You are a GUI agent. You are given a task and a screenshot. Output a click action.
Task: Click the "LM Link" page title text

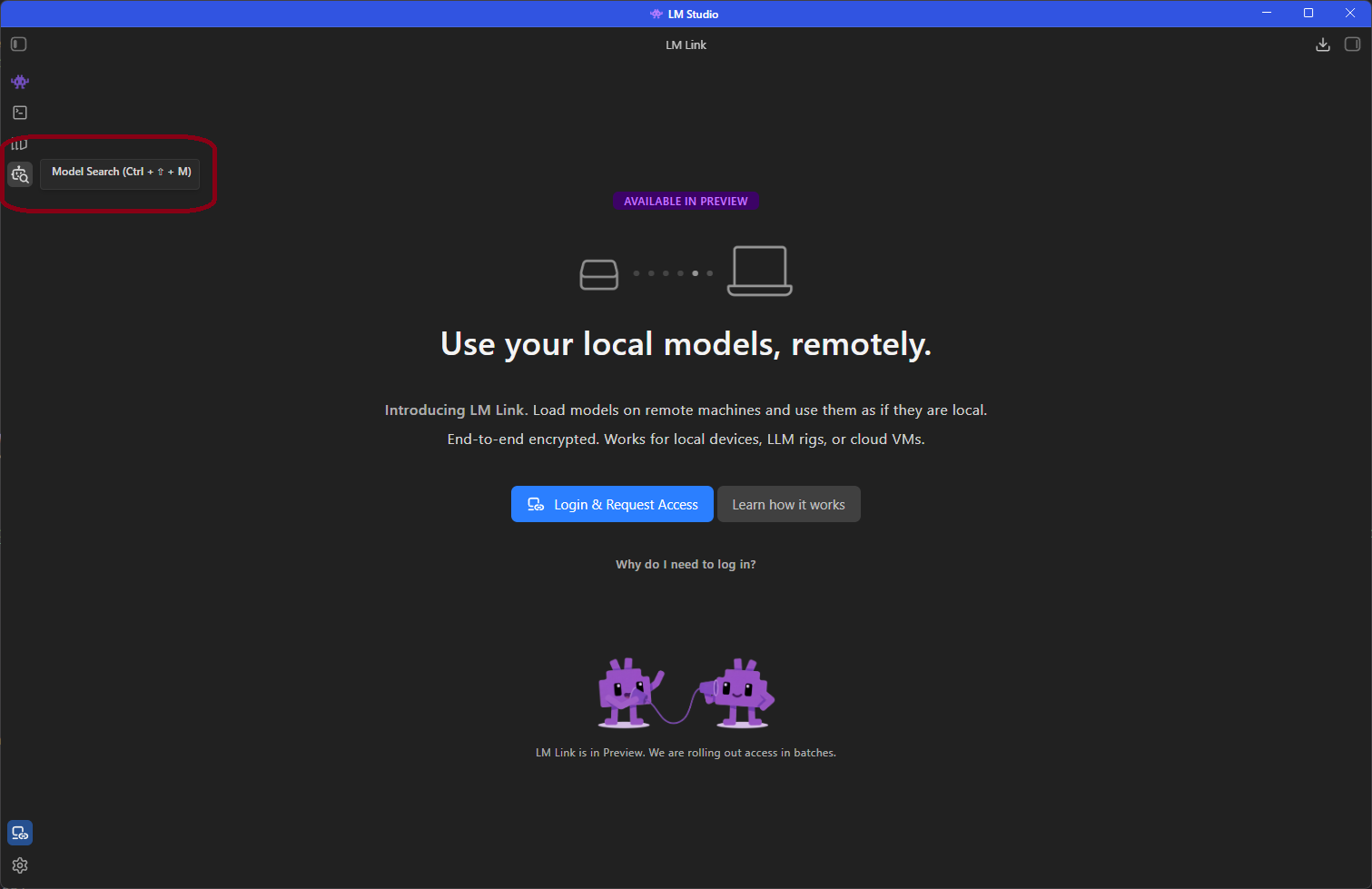(x=686, y=44)
